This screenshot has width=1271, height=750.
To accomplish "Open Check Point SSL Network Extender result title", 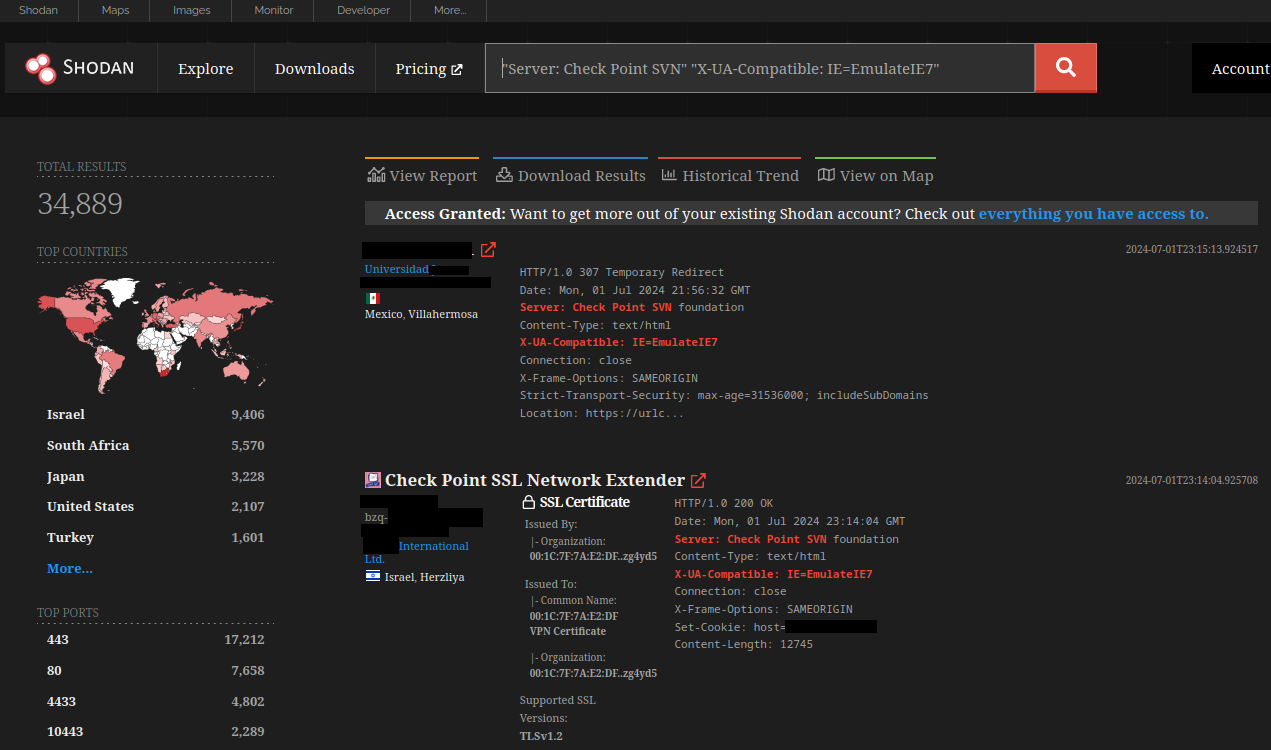I will 535,480.
